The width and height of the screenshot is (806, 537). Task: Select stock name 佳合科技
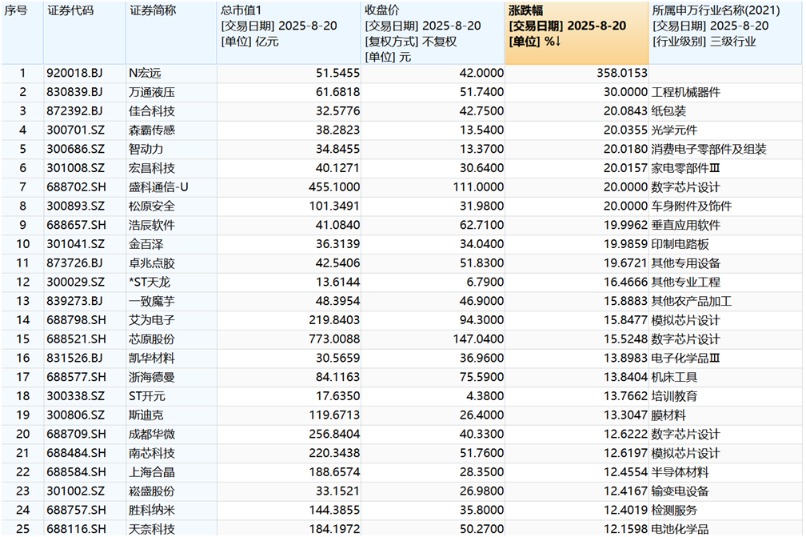pyautogui.click(x=152, y=111)
